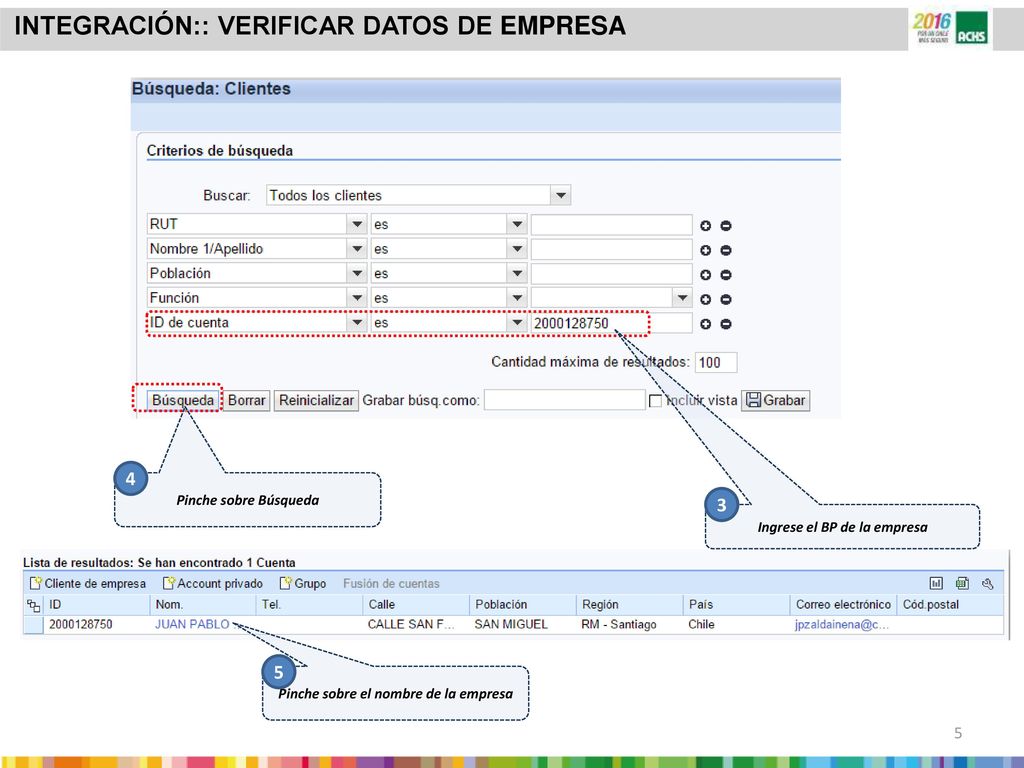Sort by the Población column header
The image size is (1024, 768).
click(522, 605)
